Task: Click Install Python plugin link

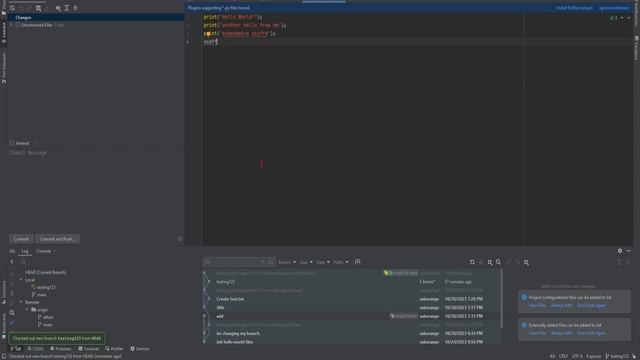Action: click(574, 8)
